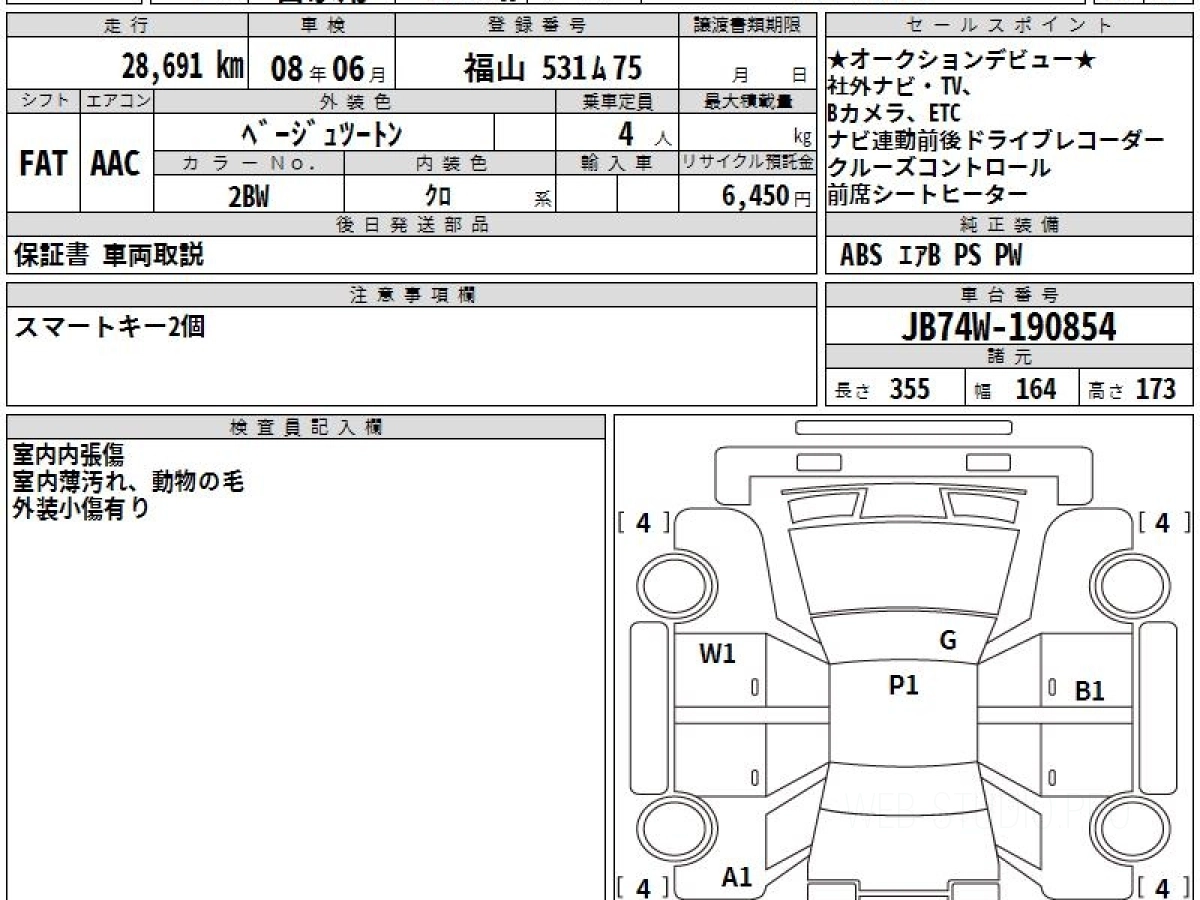Select the AAC air conditioner value
The image size is (1200, 900).
pyautogui.click(x=116, y=164)
